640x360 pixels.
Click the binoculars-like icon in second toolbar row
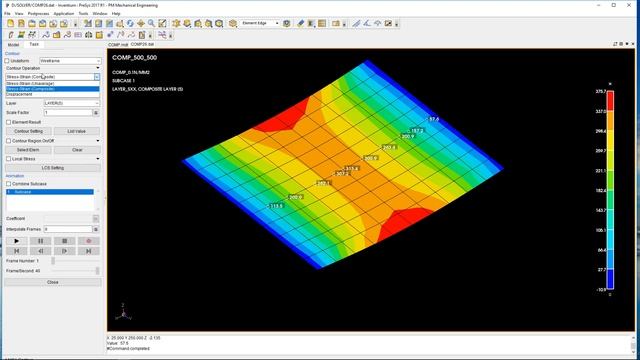coord(88,35)
